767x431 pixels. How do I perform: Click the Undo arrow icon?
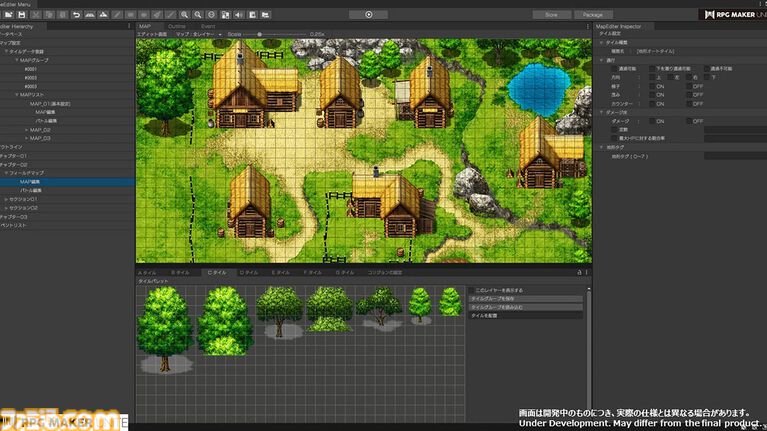click(76, 15)
